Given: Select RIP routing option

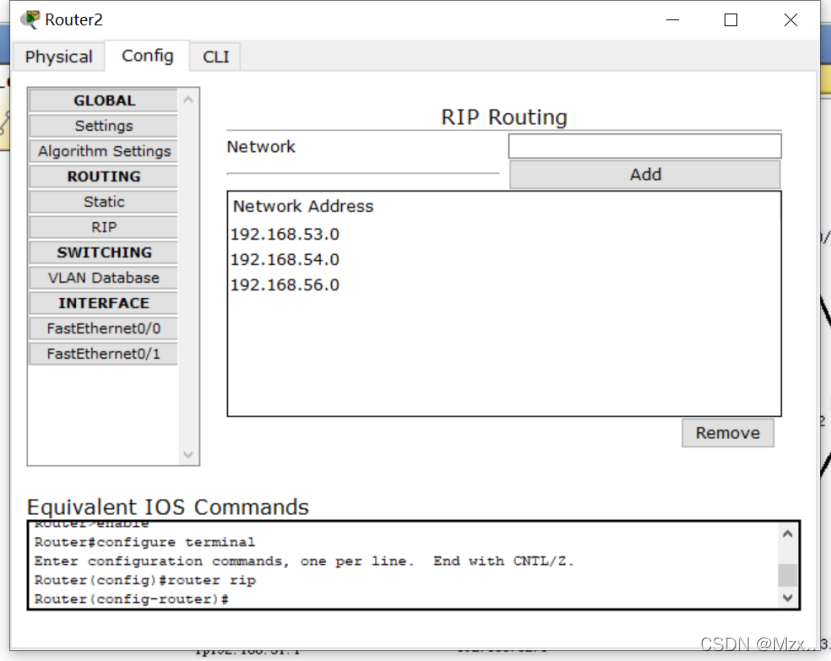Looking at the screenshot, I should click(x=104, y=227).
